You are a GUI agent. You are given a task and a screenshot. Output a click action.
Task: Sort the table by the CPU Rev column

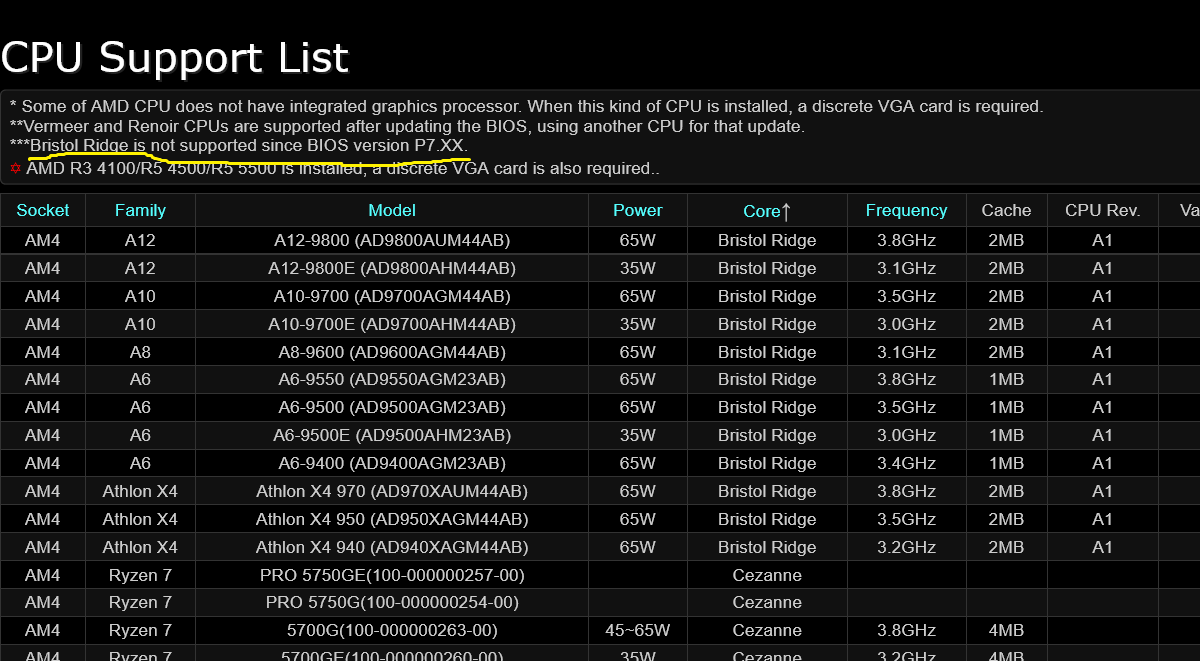[x=1103, y=211]
